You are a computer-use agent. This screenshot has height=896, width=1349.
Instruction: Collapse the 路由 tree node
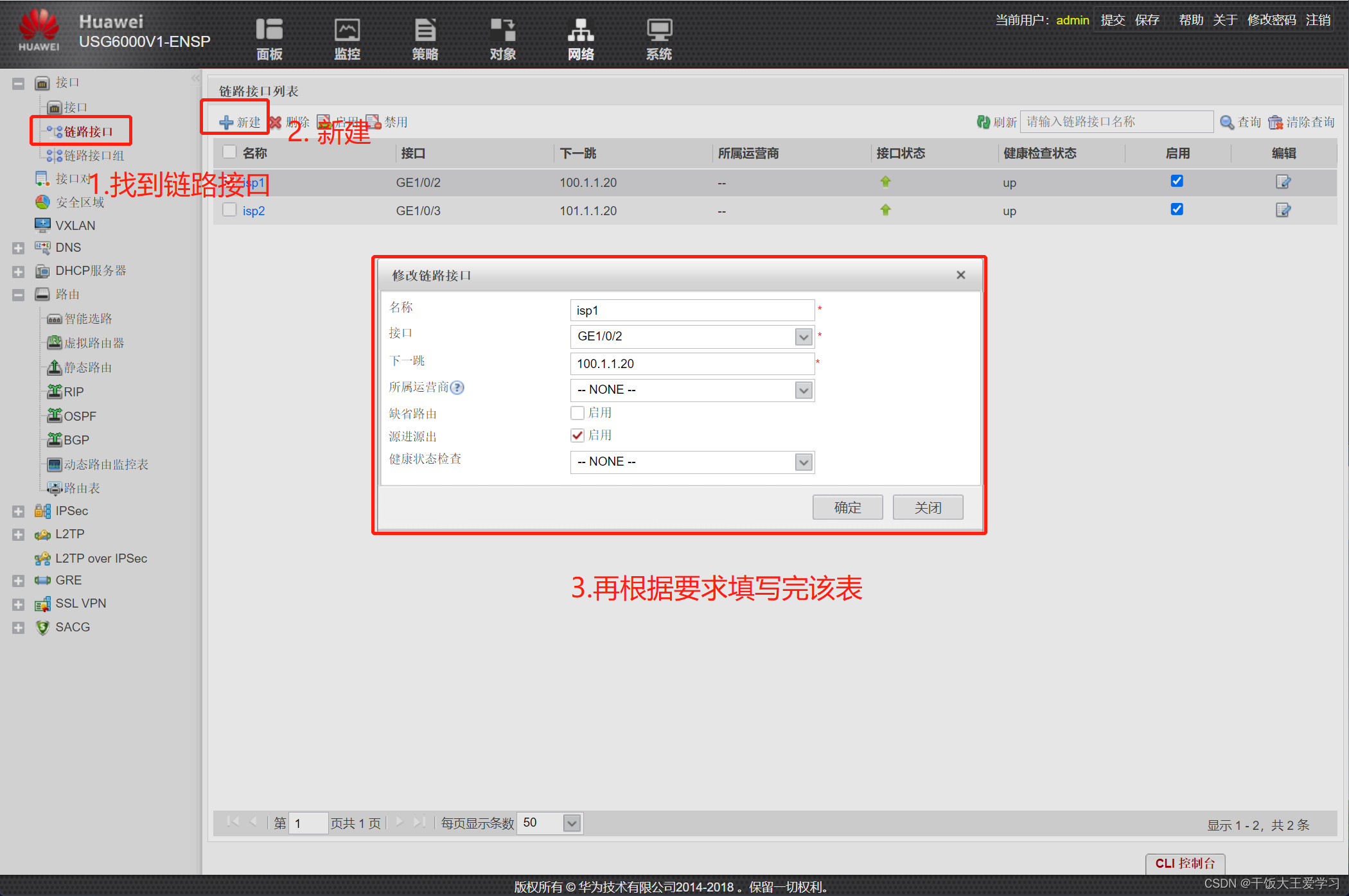(x=19, y=295)
